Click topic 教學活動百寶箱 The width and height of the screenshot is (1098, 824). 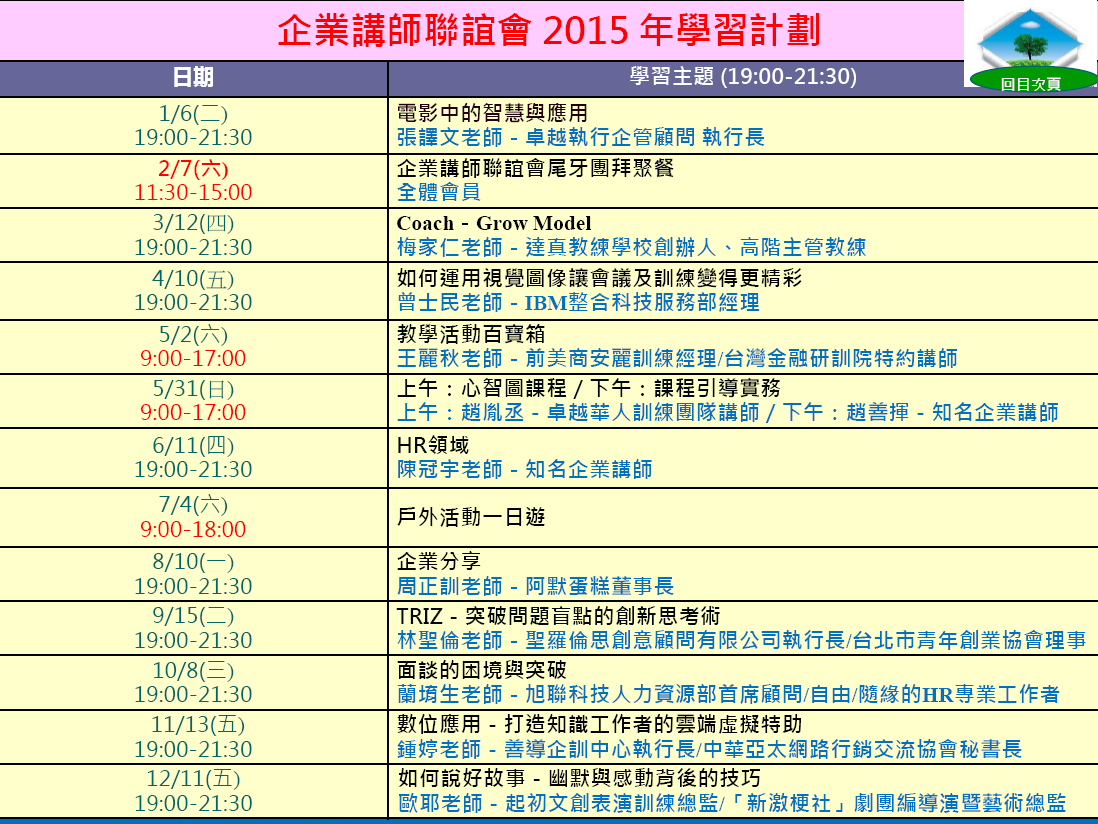click(471, 335)
